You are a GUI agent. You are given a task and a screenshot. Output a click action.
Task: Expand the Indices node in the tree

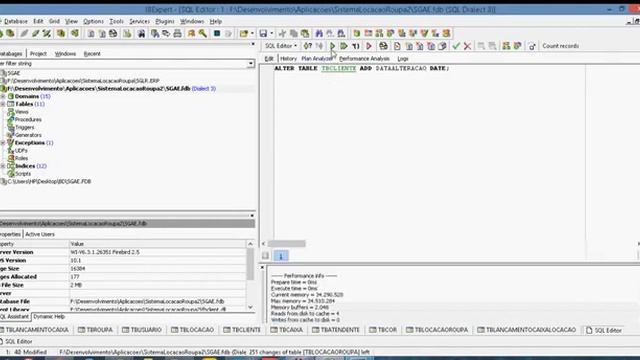point(3,166)
